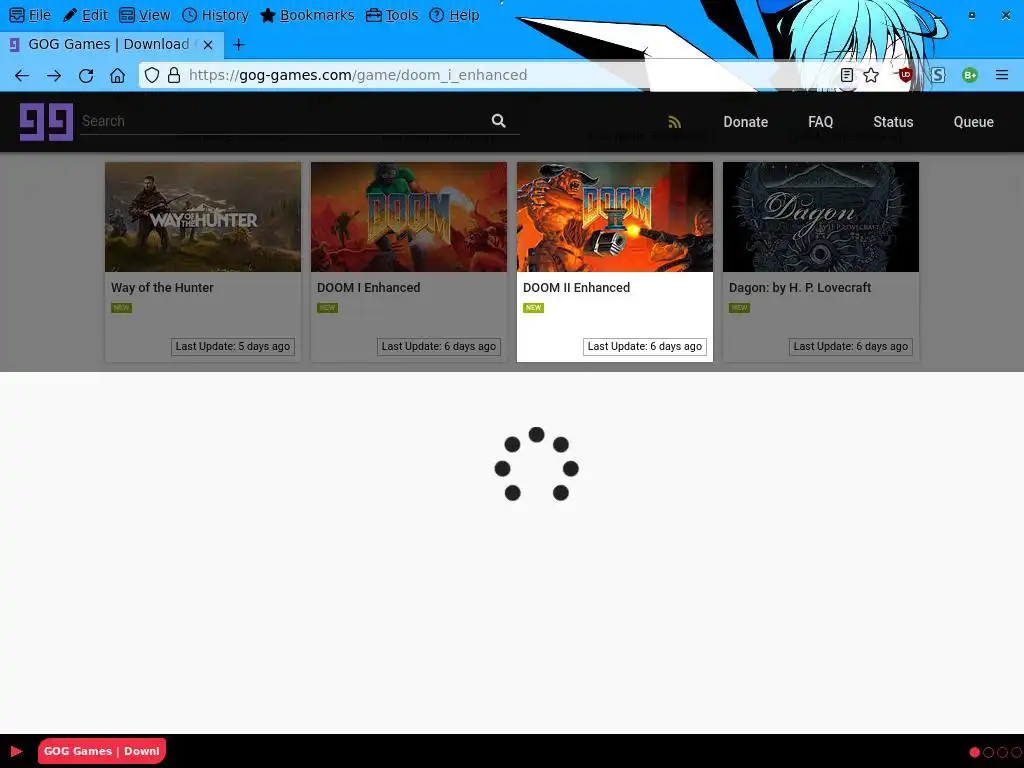
Task: Open the Edit menu
Action: click(86, 15)
